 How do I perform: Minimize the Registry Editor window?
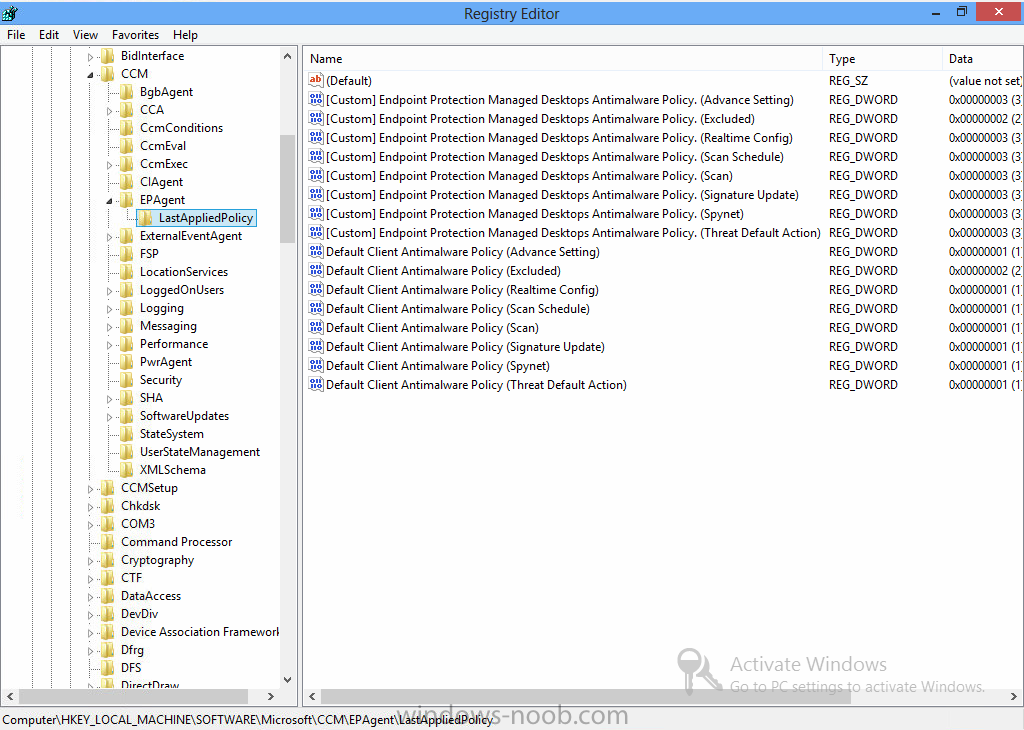coord(936,12)
